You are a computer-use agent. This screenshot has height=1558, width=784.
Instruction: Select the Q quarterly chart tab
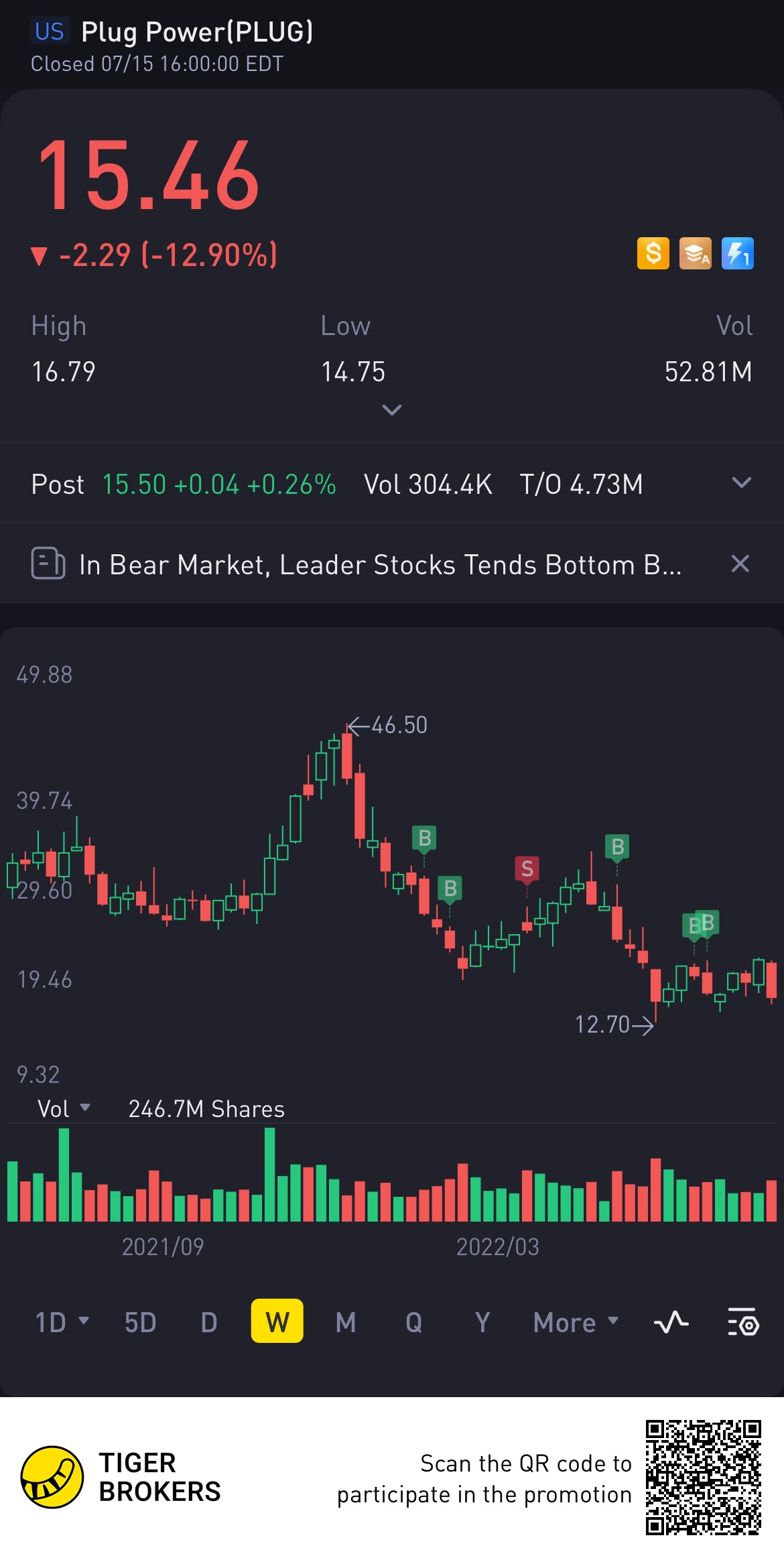tap(413, 1323)
